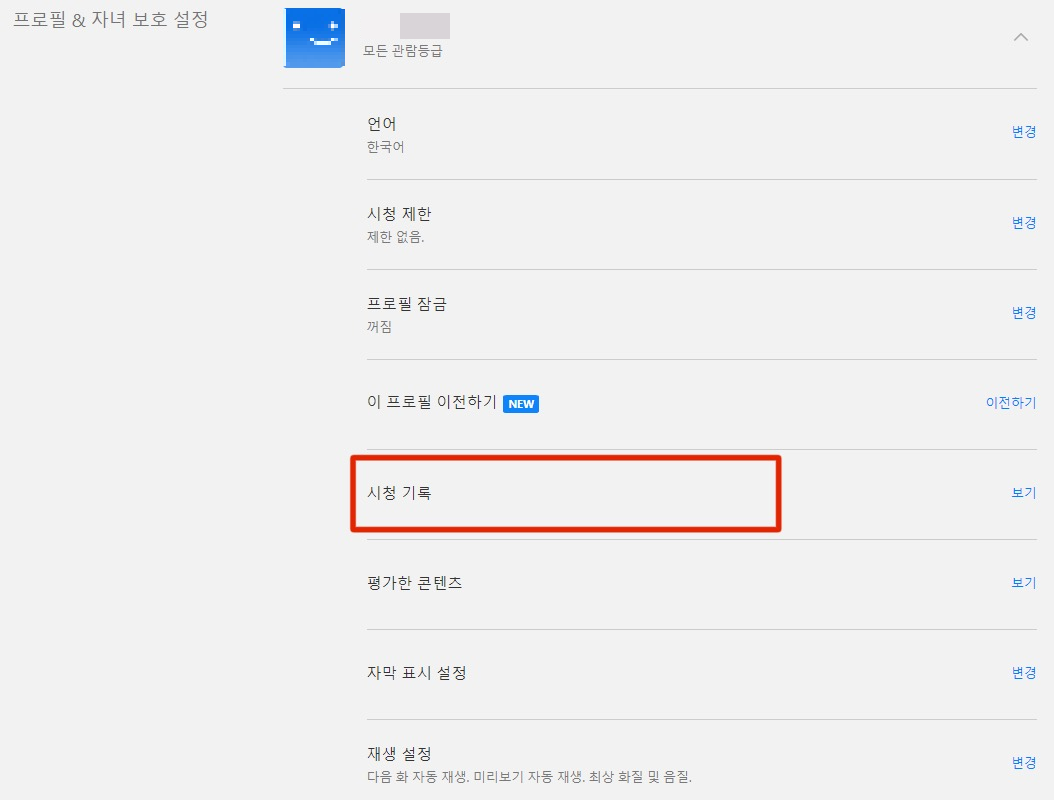This screenshot has width=1054, height=800.
Task: Click 보기 next to 시청 기록
Action: [1022, 492]
